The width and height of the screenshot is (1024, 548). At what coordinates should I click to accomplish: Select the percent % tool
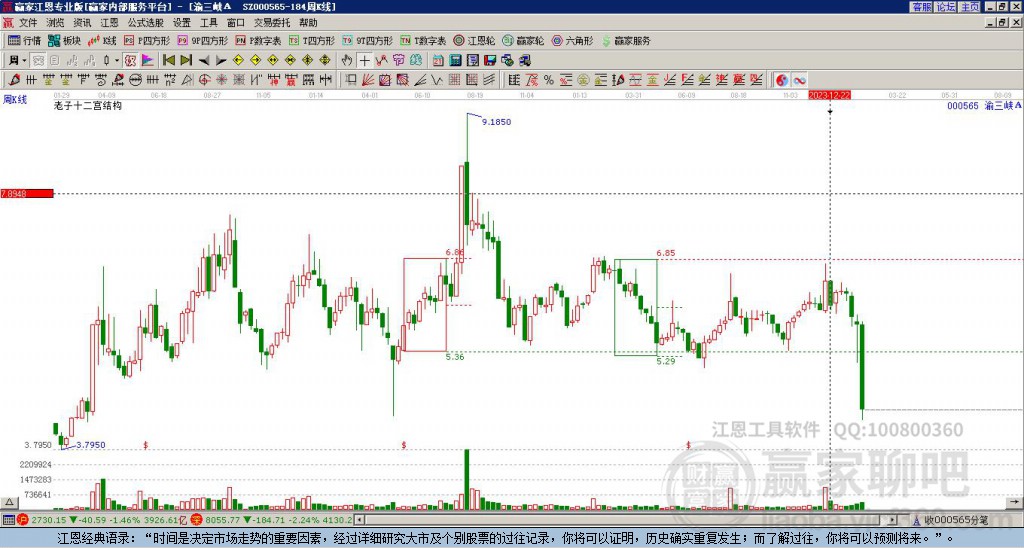pyautogui.click(x=549, y=80)
